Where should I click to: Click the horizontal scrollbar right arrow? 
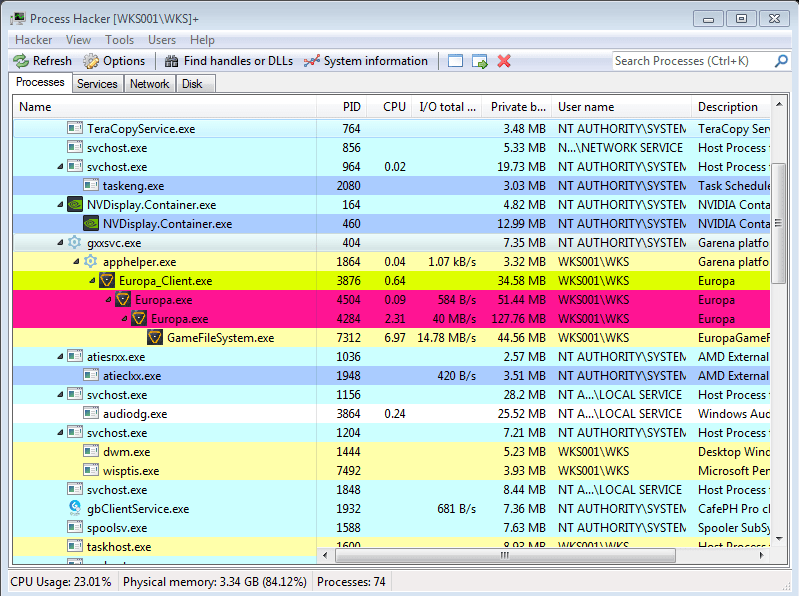(x=762, y=555)
